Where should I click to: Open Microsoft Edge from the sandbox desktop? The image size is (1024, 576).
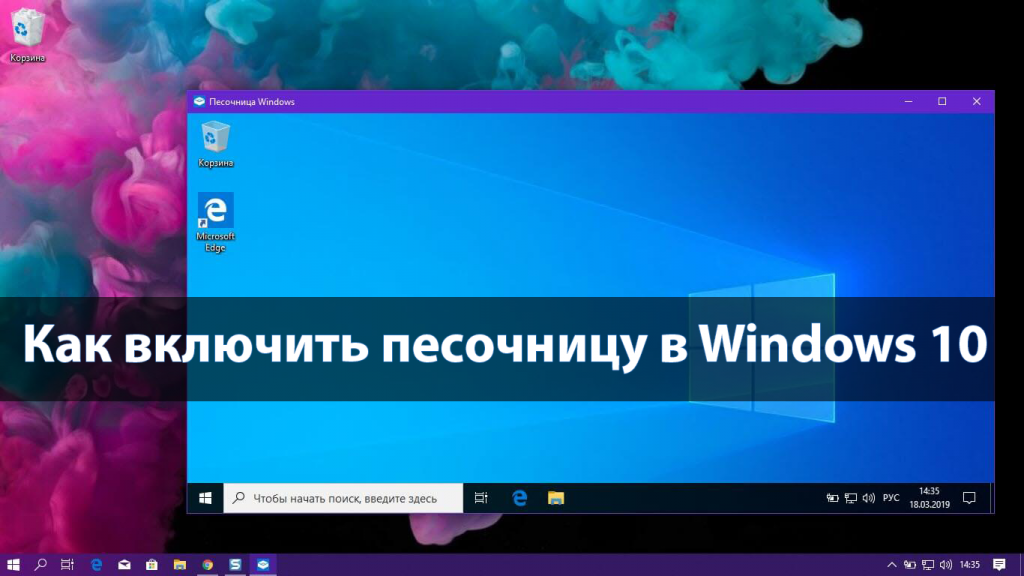[x=215, y=212]
